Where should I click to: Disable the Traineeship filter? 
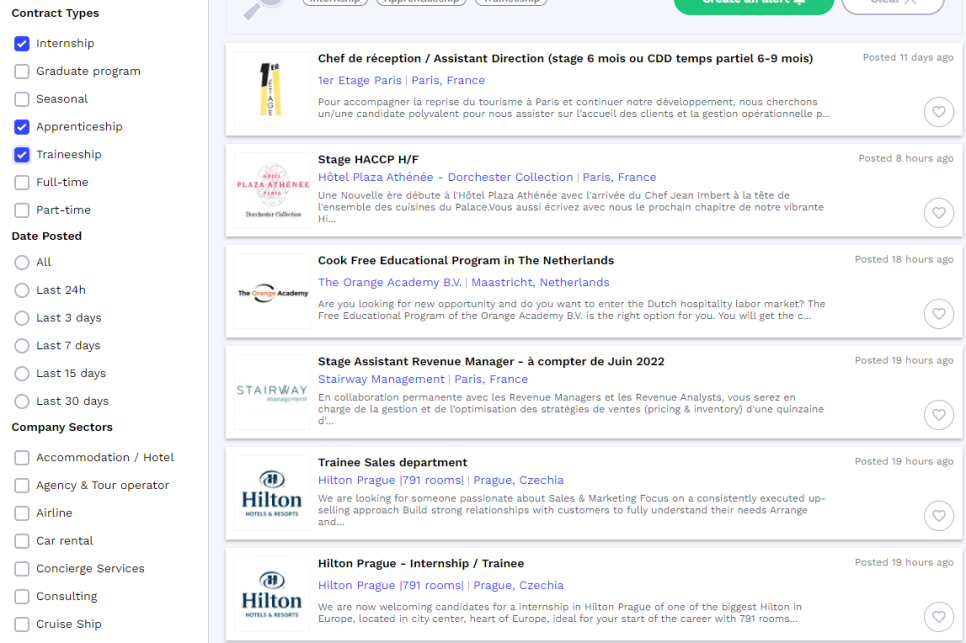(x=22, y=155)
